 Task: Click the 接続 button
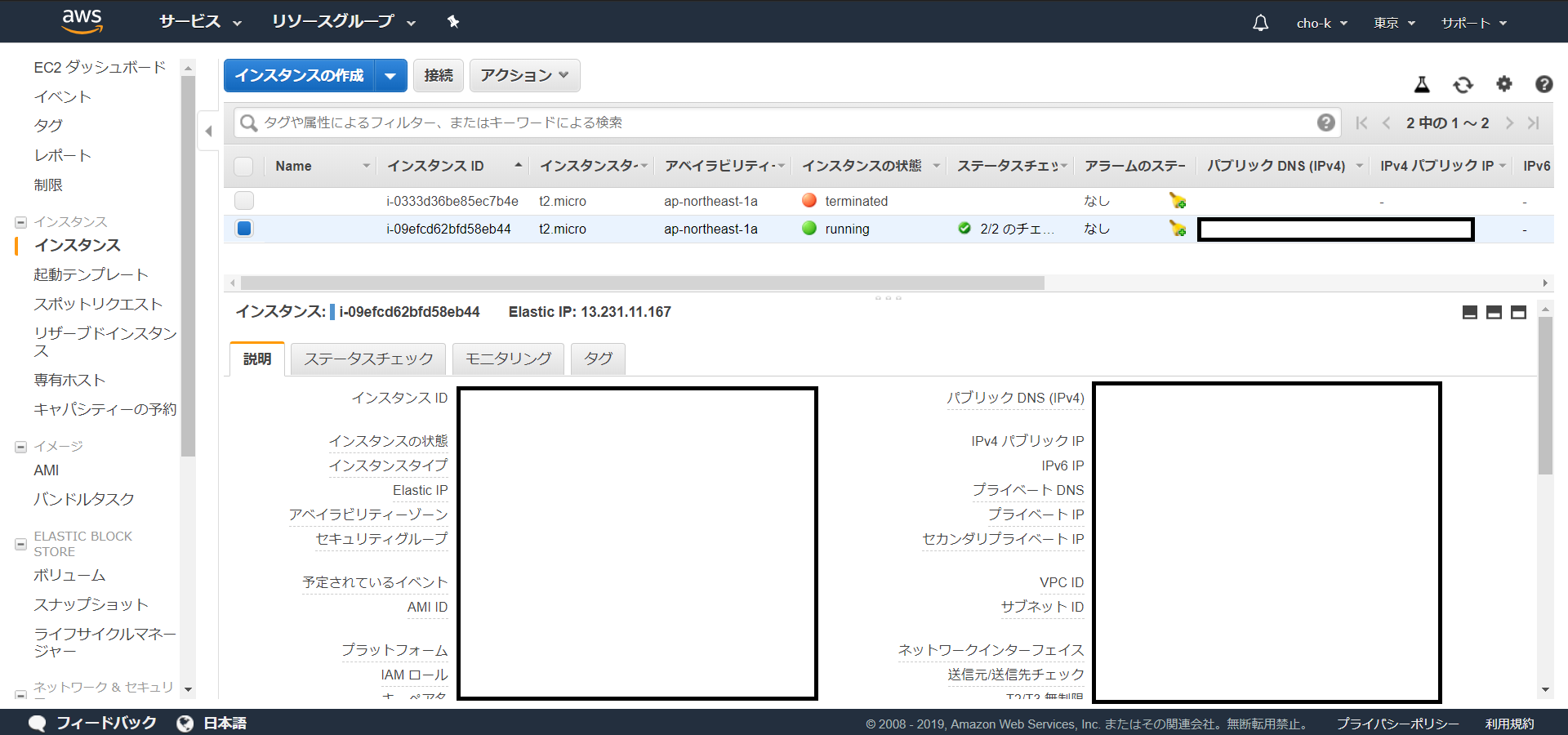click(x=439, y=76)
